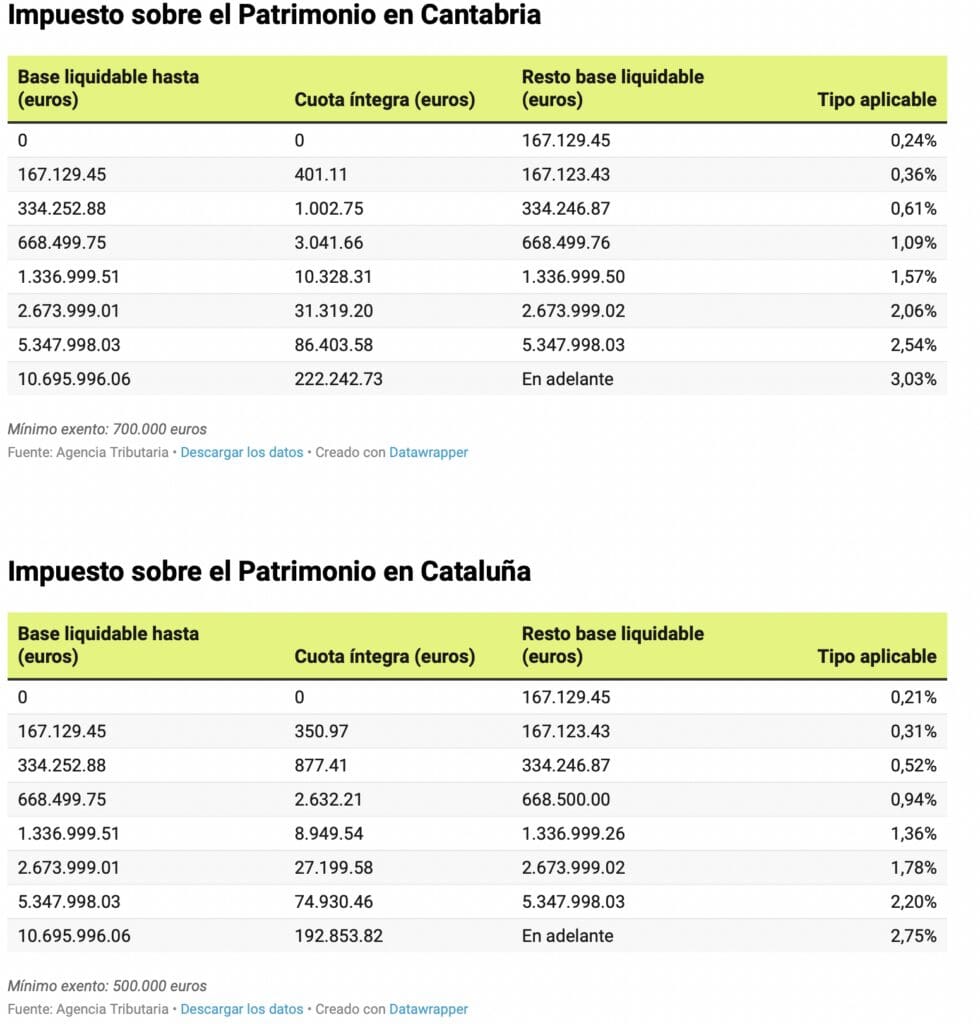
Task: Click 'Cuota íntegra (euros)' header in Cantabria table
Action: tap(384, 99)
